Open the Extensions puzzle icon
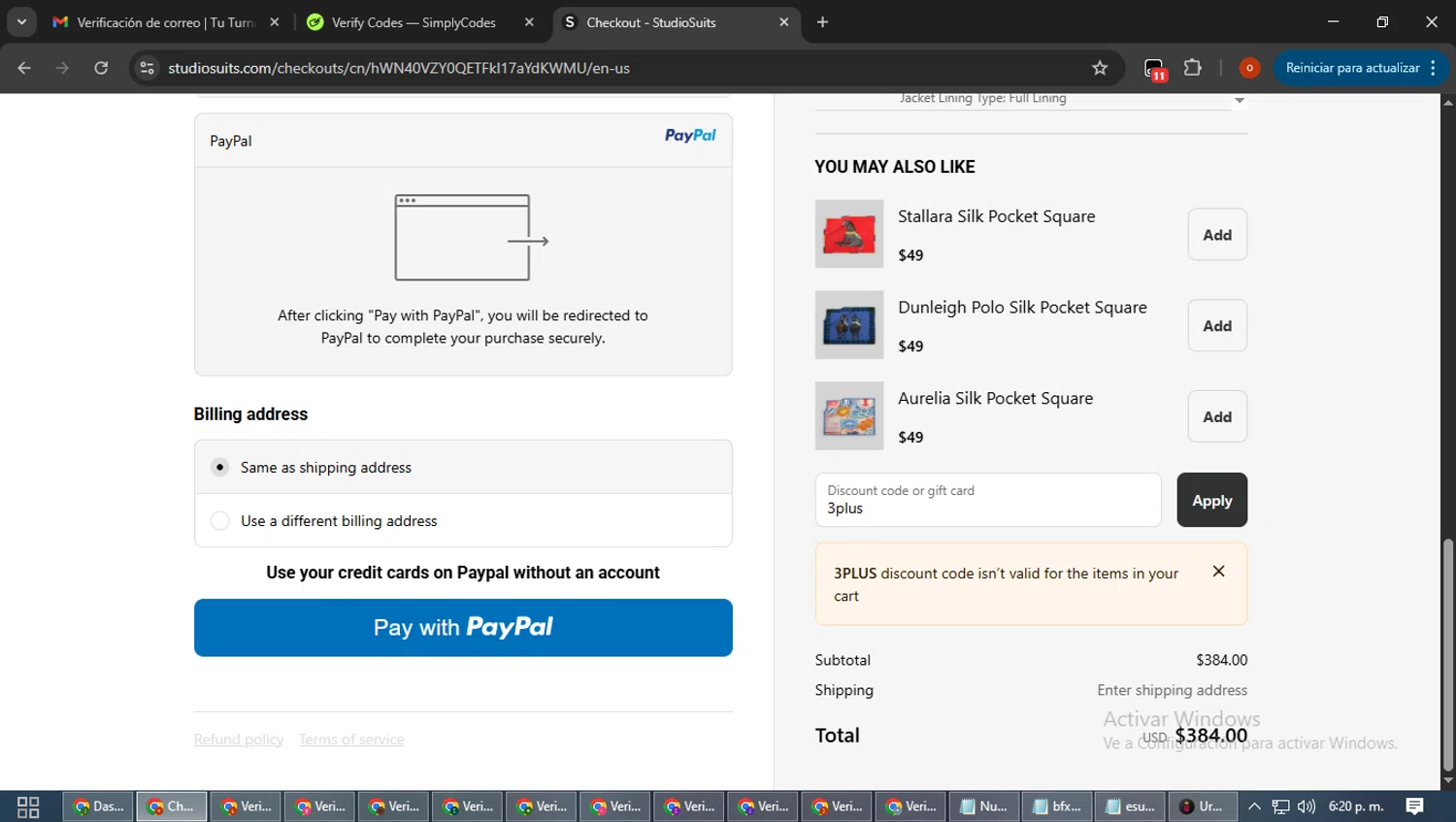The height and width of the screenshot is (822, 1456). pos(1193,68)
